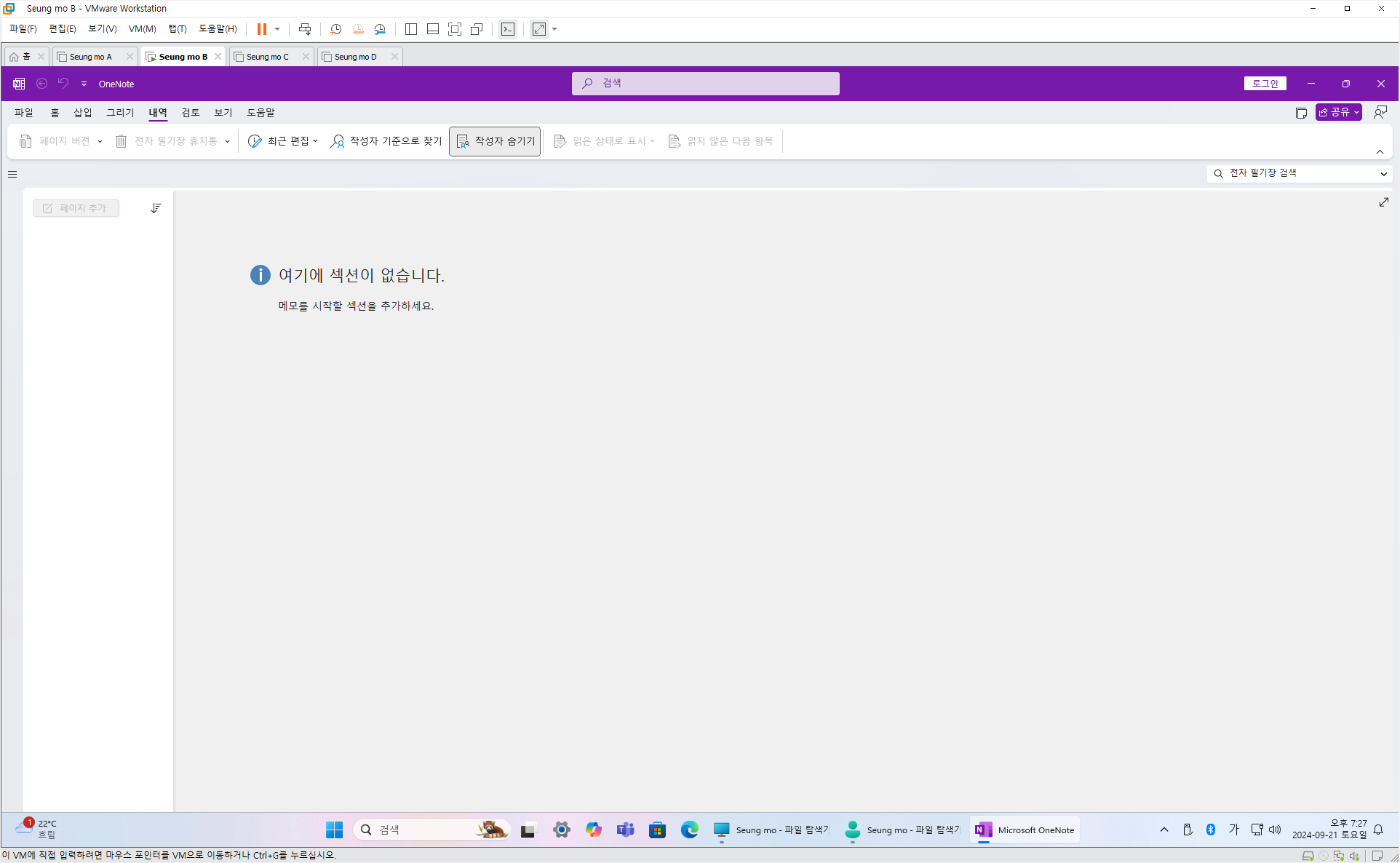Toggle VMware unity mode icon
The height and width of the screenshot is (863, 1400).
pos(477,29)
